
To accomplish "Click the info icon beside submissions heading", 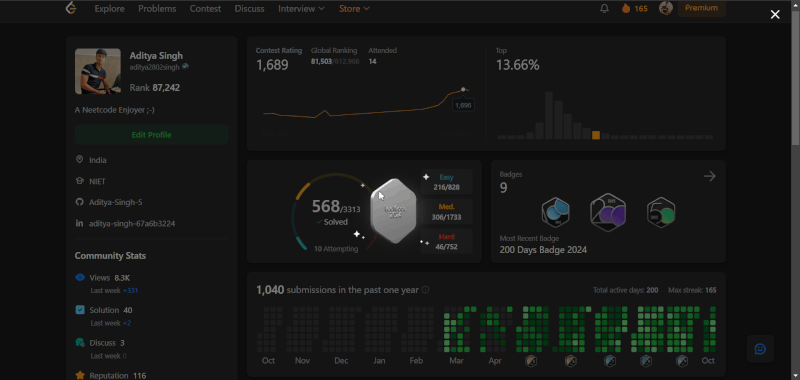I will (x=426, y=290).
